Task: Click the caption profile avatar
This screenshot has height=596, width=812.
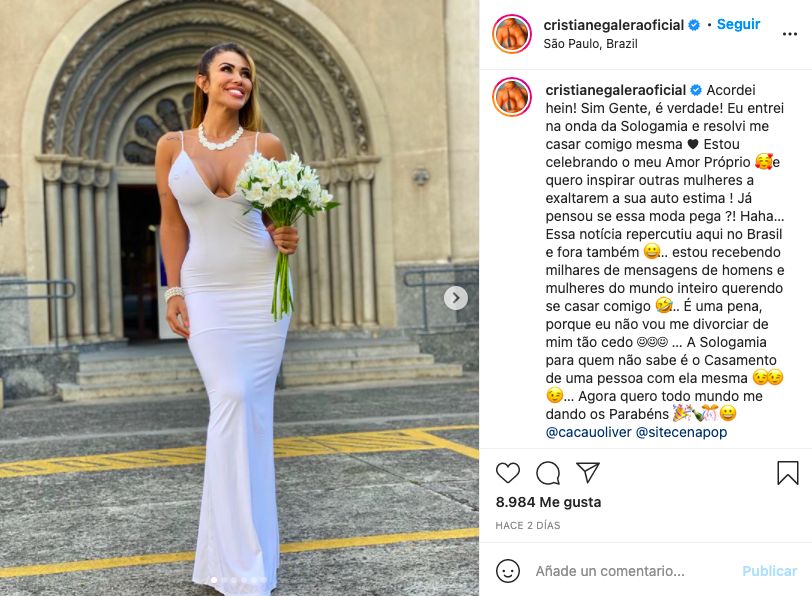Action: click(x=512, y=97)
